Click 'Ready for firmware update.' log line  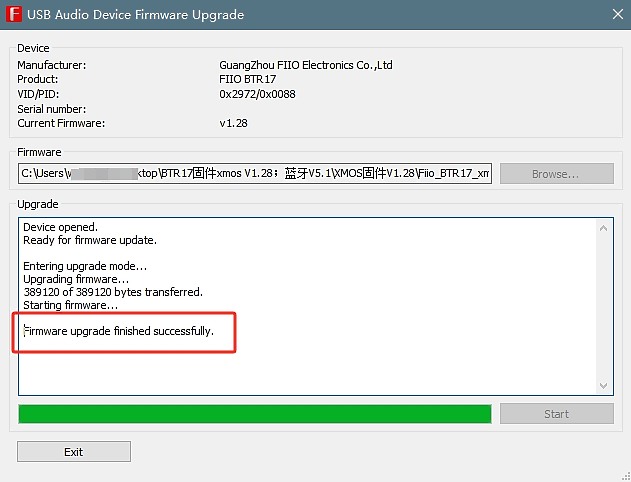(x=90, y=240)
